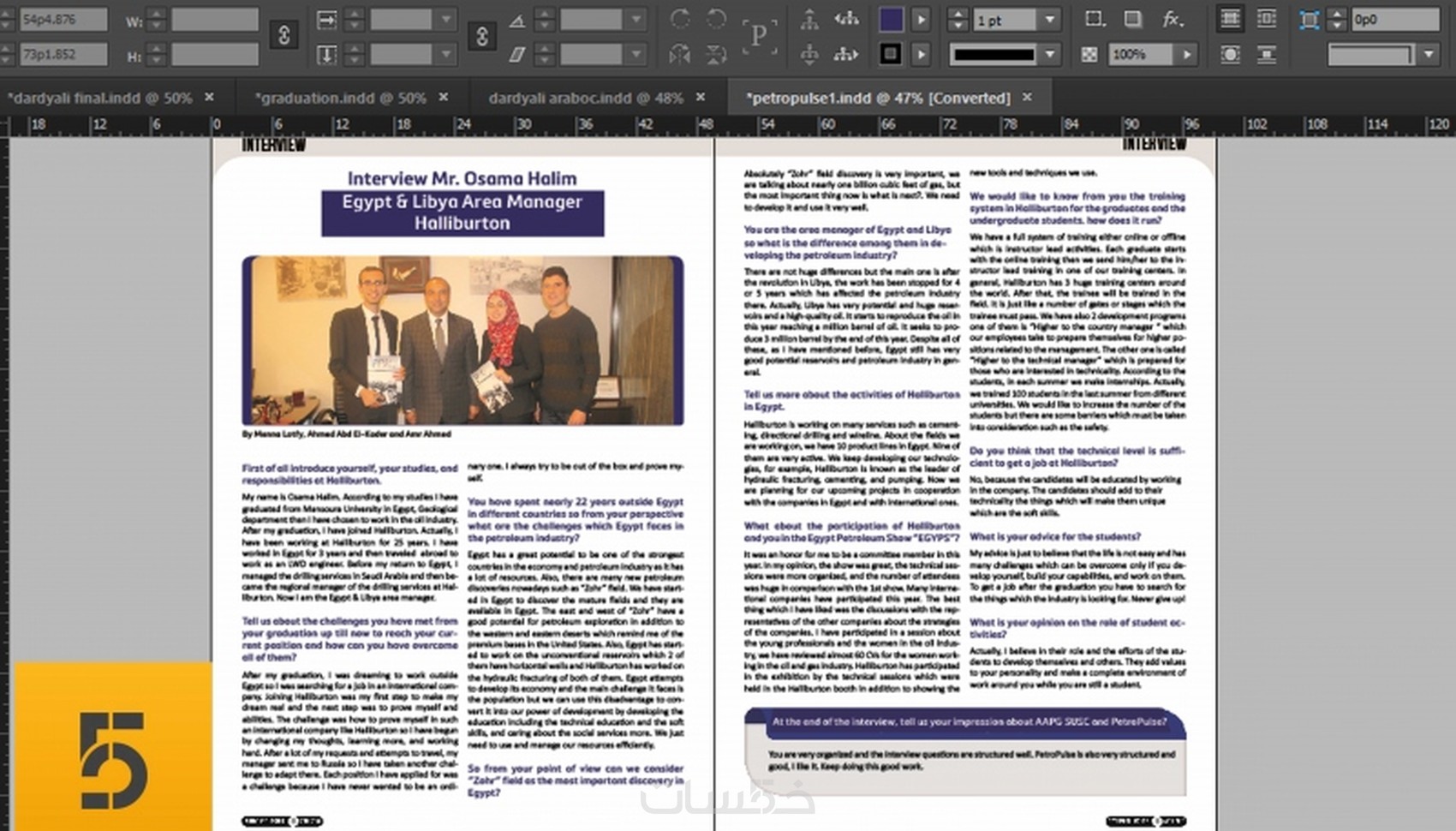Open the opacity slider arrow beside 100%
The height and width of the screenshot is (831, 1456).
pyautogui.click(x=1186, y=54)
